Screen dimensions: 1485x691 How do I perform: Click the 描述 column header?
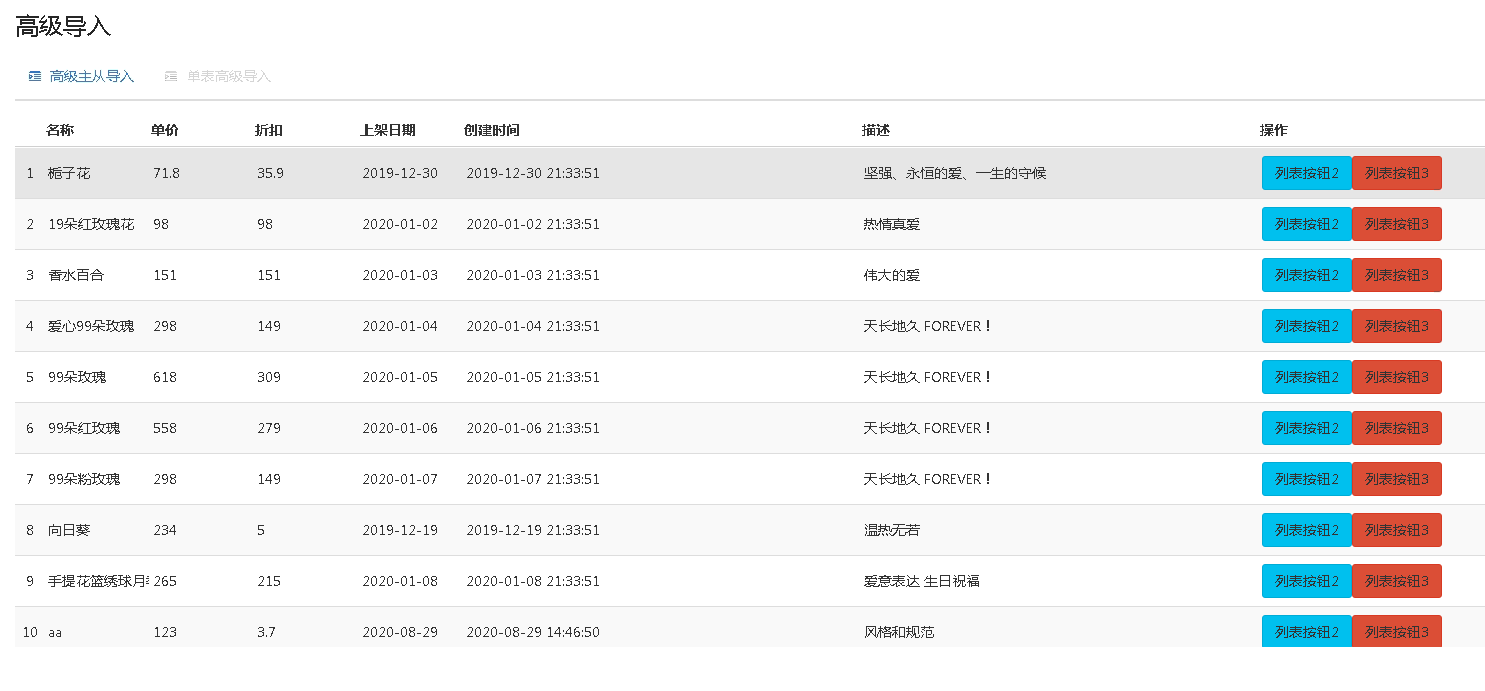coord(876,130)
